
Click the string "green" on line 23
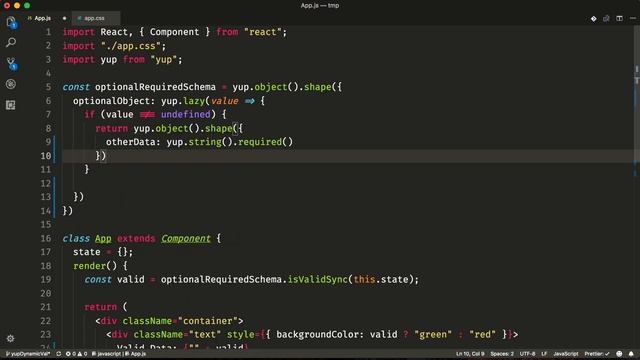pyautogui.click(x=433, y=335)
